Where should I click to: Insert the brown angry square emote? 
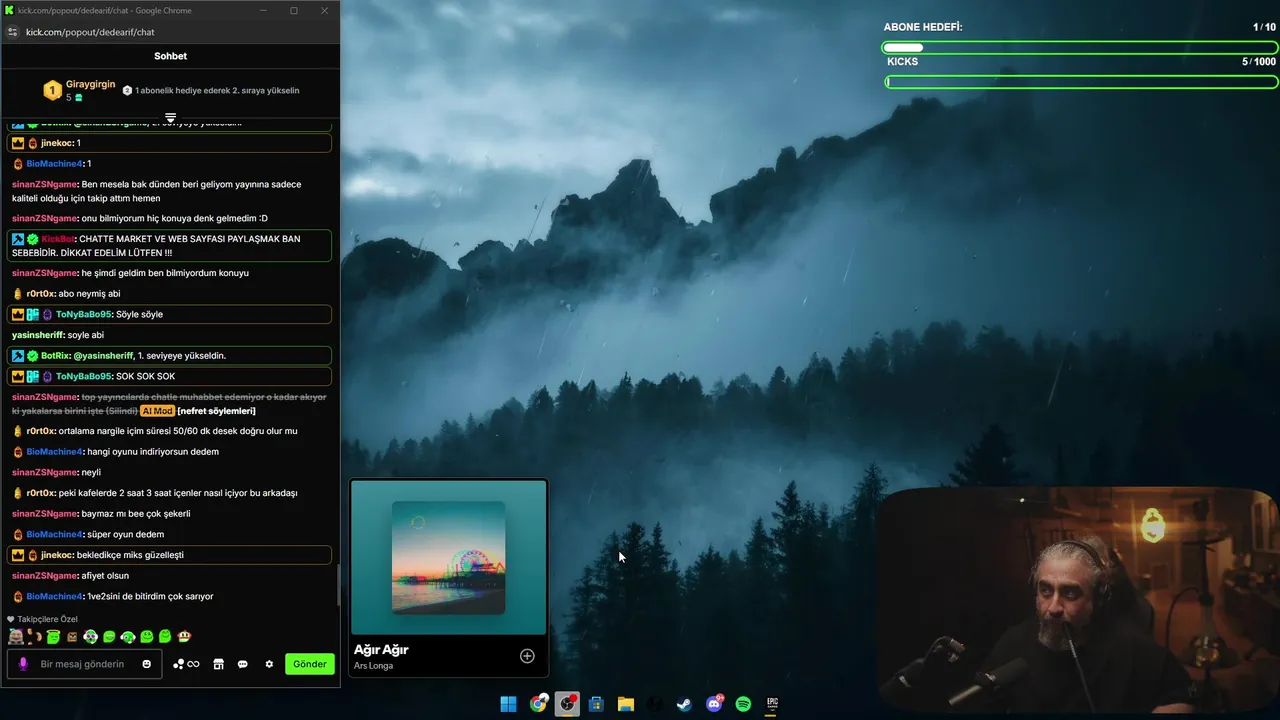pyautogui.click(x=72, y=636)
